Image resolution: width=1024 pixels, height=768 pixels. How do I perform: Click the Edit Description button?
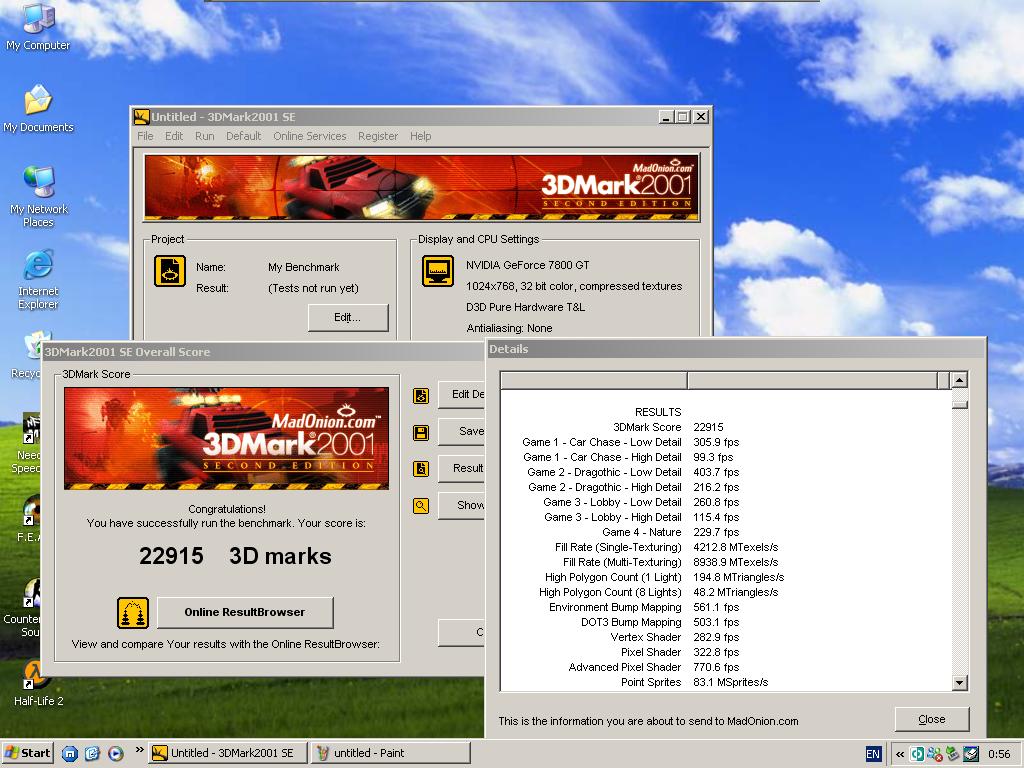click(462, 394)
